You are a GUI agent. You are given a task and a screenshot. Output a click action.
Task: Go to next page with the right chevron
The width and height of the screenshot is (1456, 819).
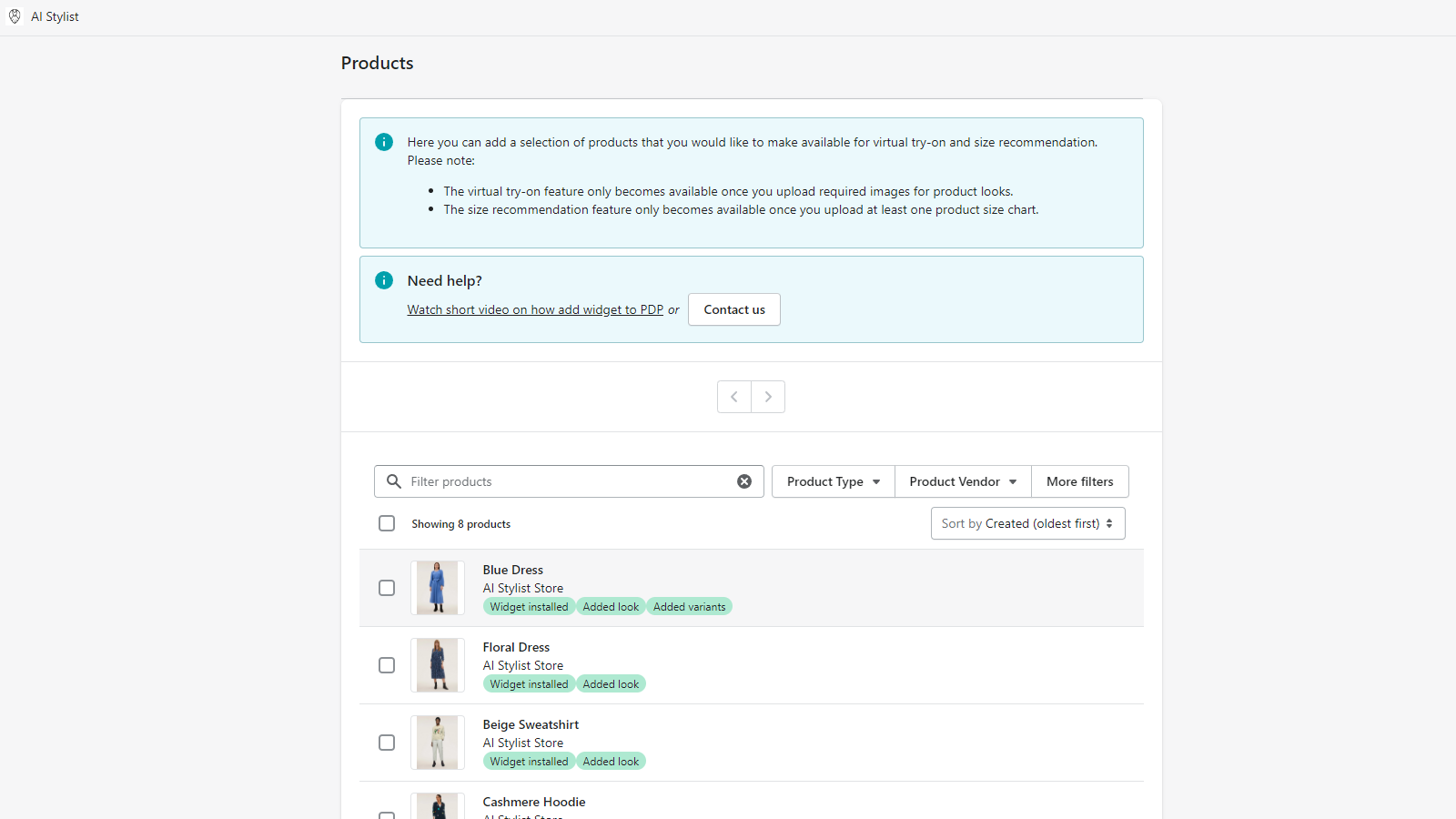click(768, 397)
